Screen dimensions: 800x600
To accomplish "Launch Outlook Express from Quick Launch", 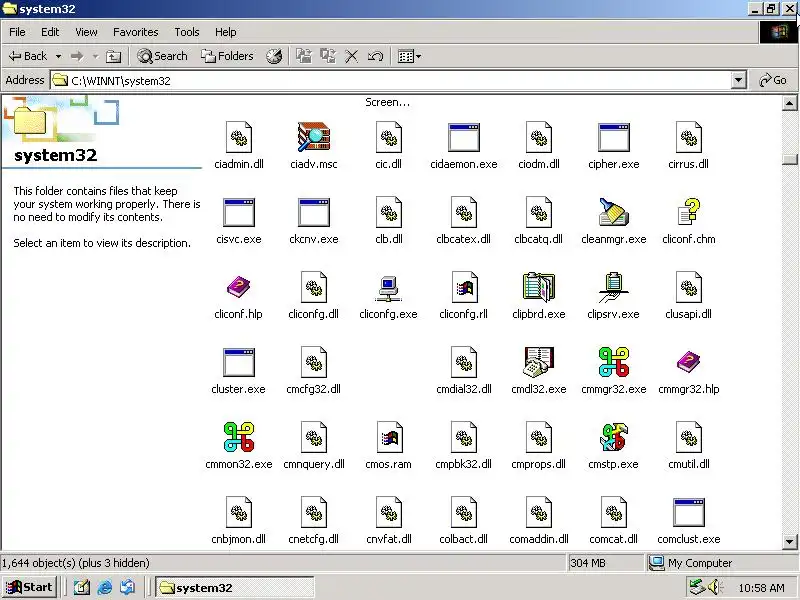I will point(127,588).
